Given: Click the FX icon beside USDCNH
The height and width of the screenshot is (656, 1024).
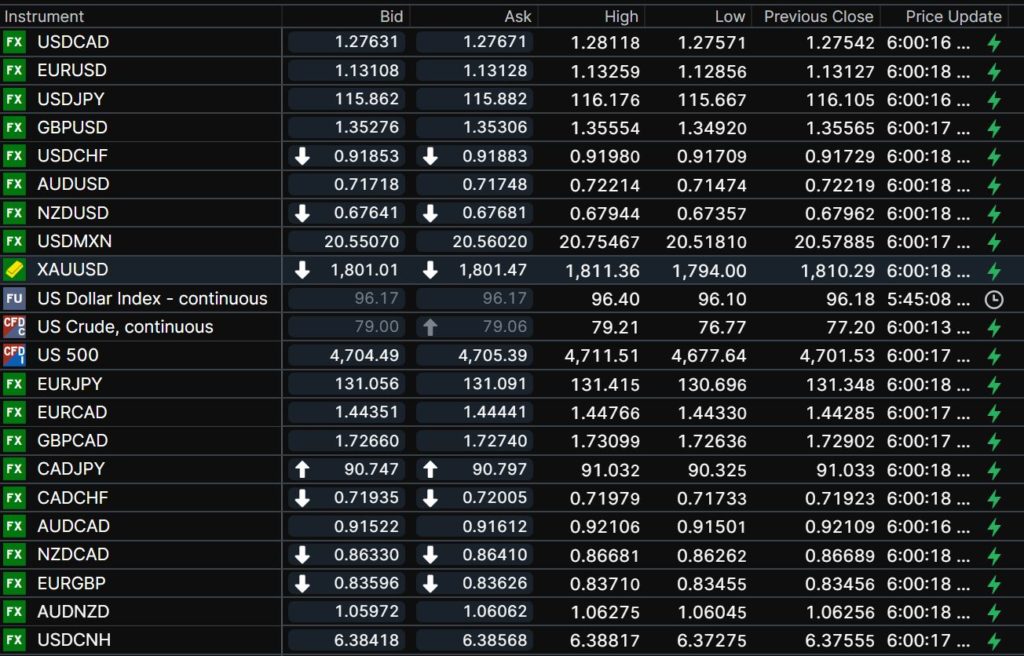Looking at the screenshot, I should click(14, 640).
